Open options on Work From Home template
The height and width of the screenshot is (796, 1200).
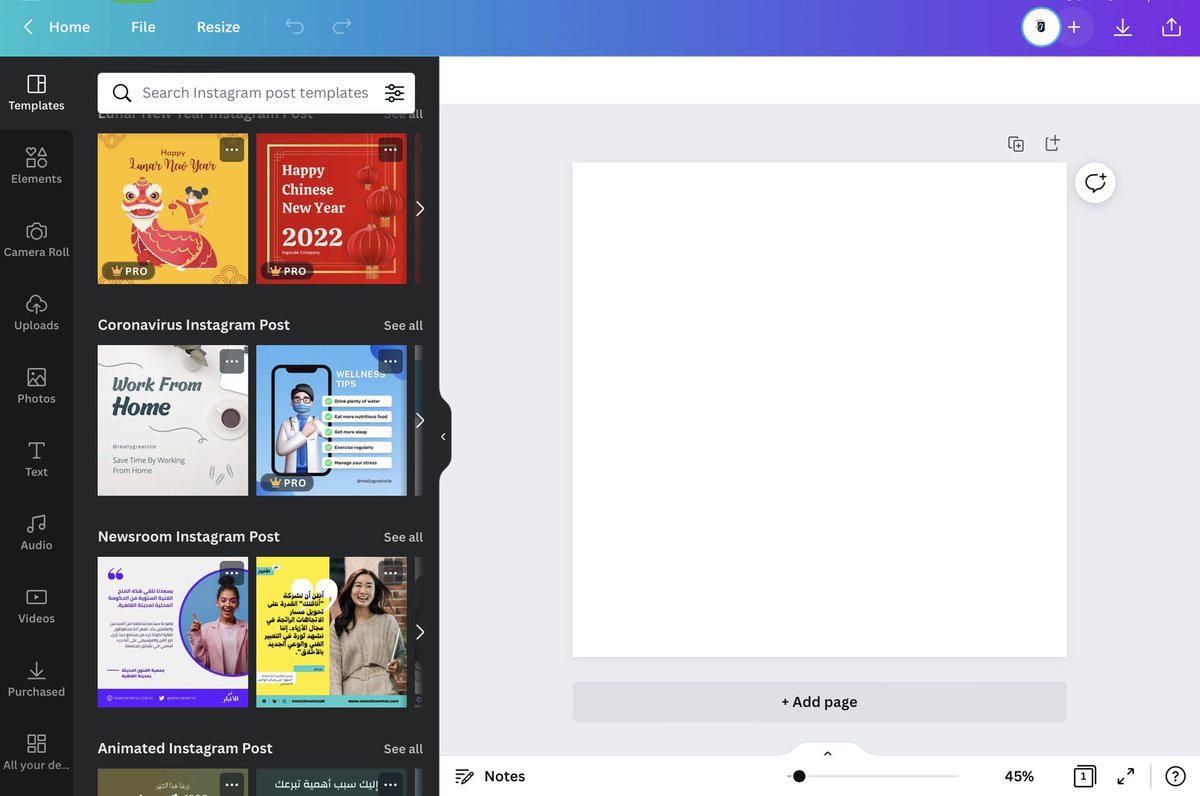pyautogui.click(x=232, y=362)
